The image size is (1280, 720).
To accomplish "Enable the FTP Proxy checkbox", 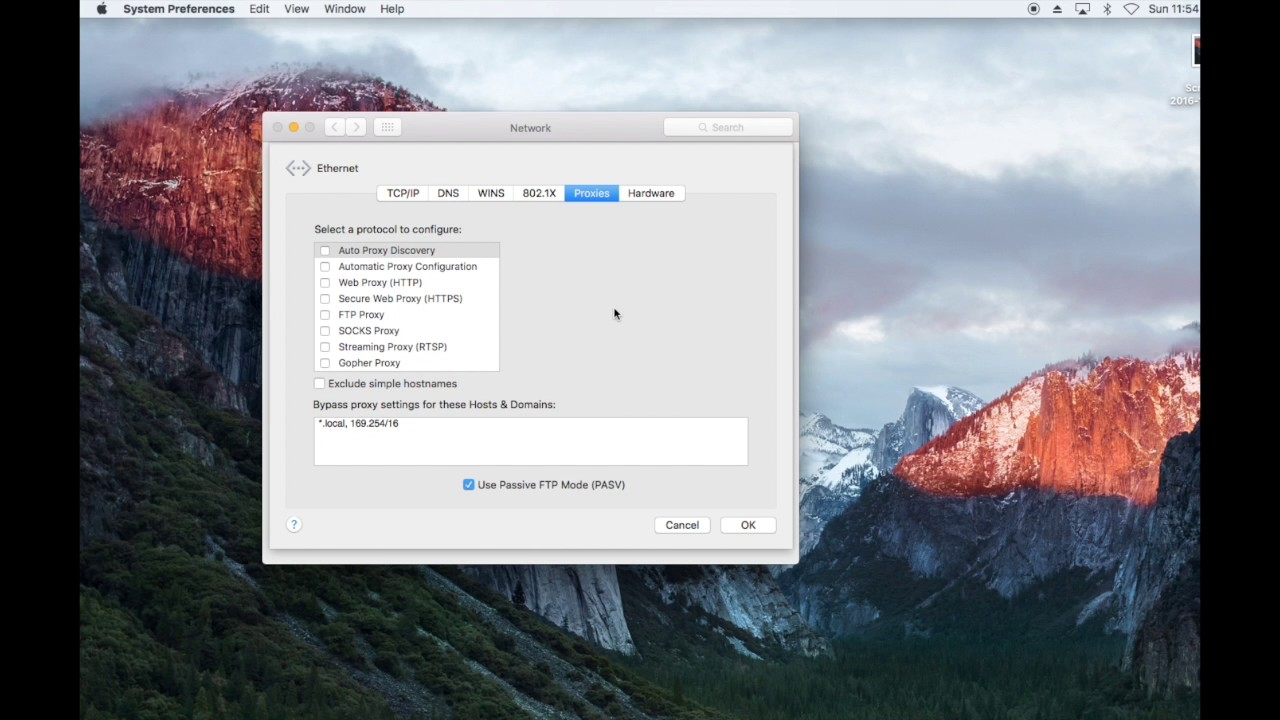I will pyautogui.click(x=325, y=315).
